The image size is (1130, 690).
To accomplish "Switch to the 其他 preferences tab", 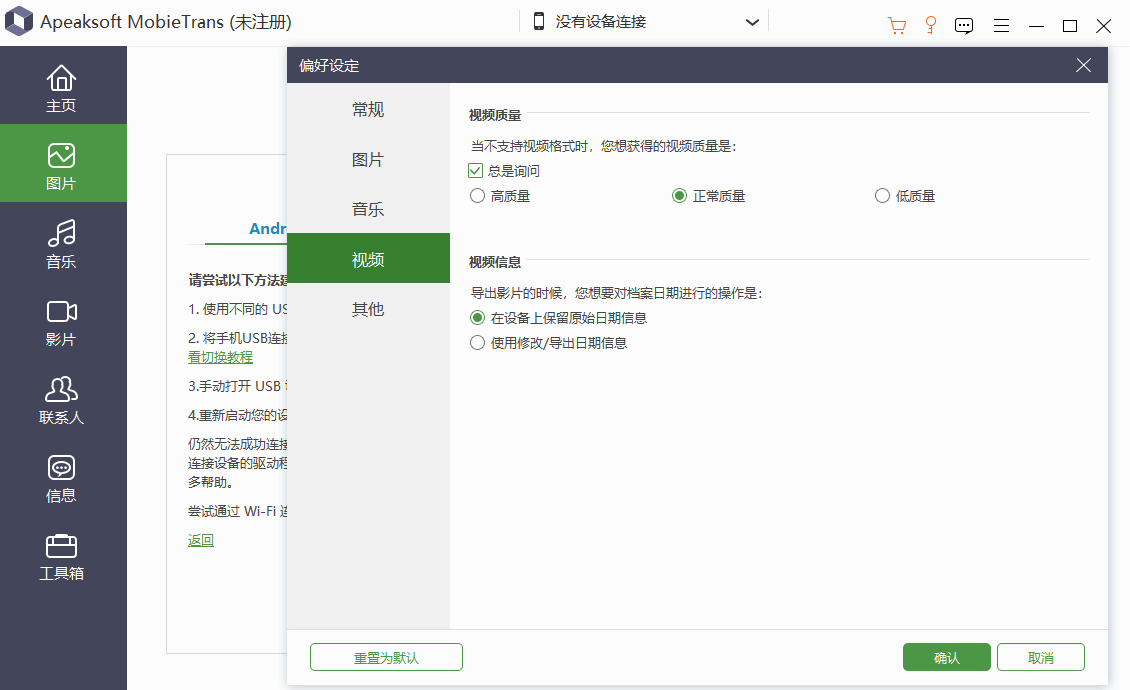I will coord(368,309).
